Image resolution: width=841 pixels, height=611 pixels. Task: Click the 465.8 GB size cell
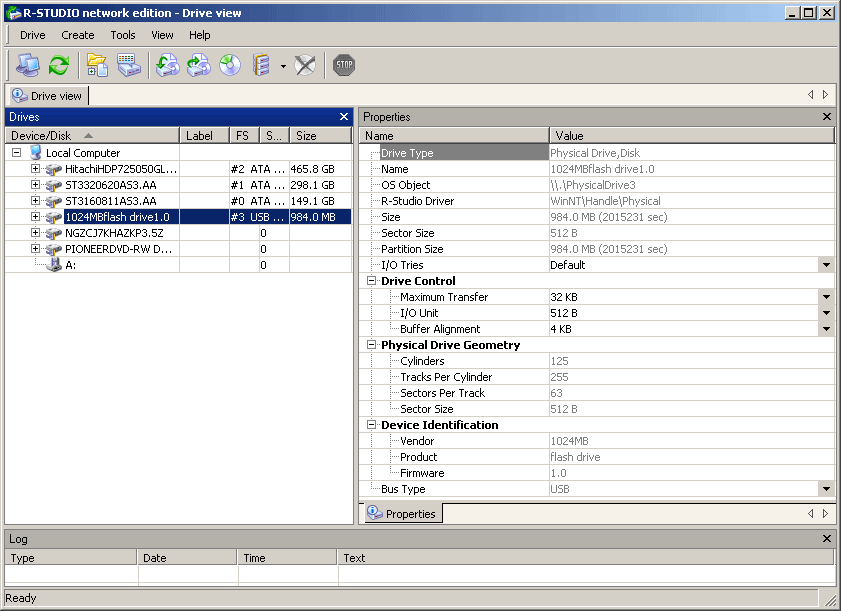click(x=320, y=169)
